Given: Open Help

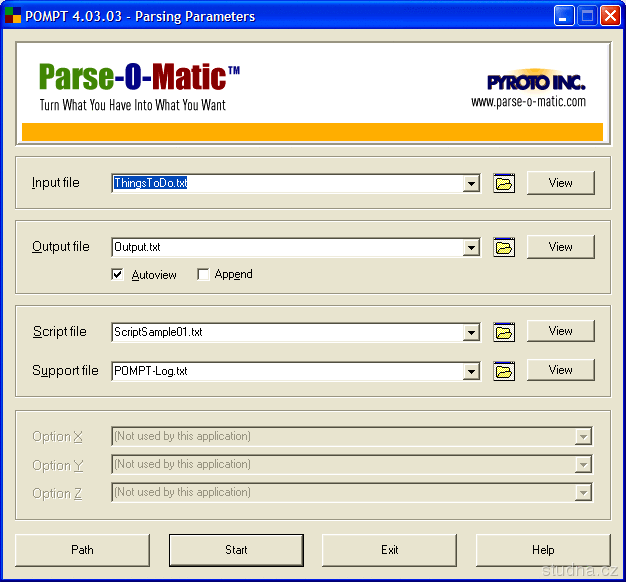Looking at the screenshot, I should point(543,550).
